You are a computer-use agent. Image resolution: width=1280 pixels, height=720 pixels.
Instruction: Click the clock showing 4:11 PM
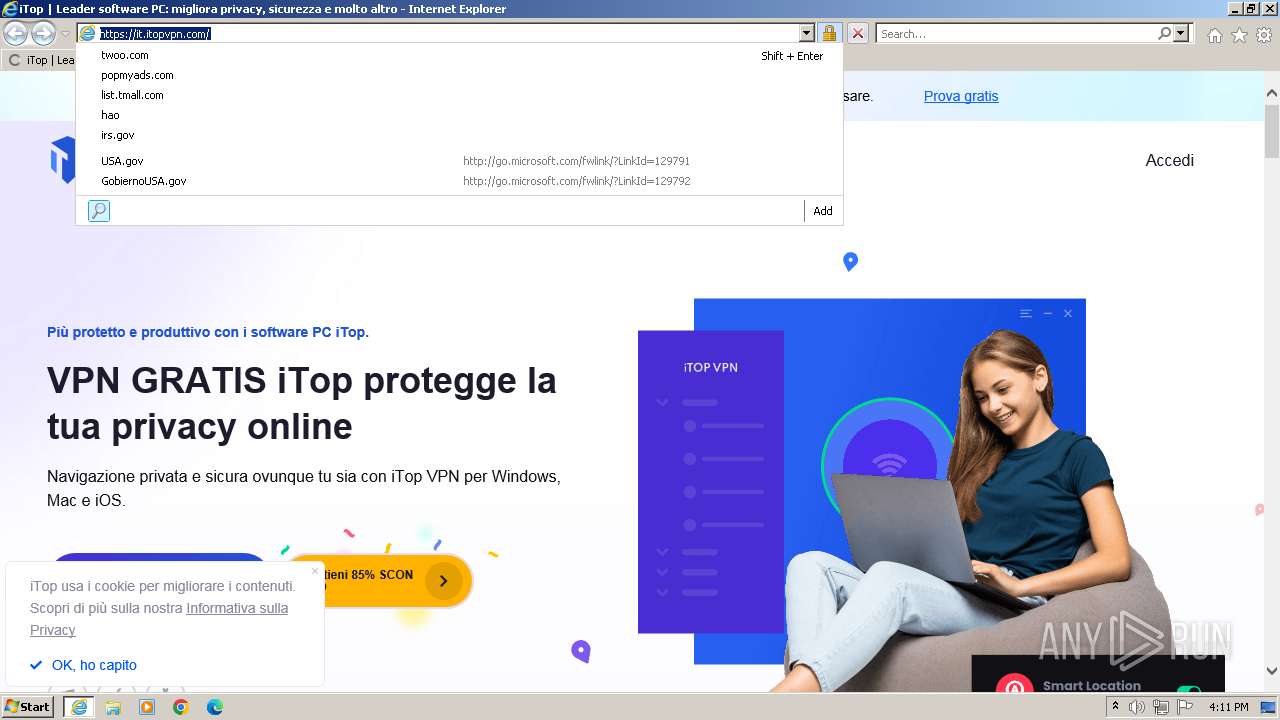pos(1228,707)
